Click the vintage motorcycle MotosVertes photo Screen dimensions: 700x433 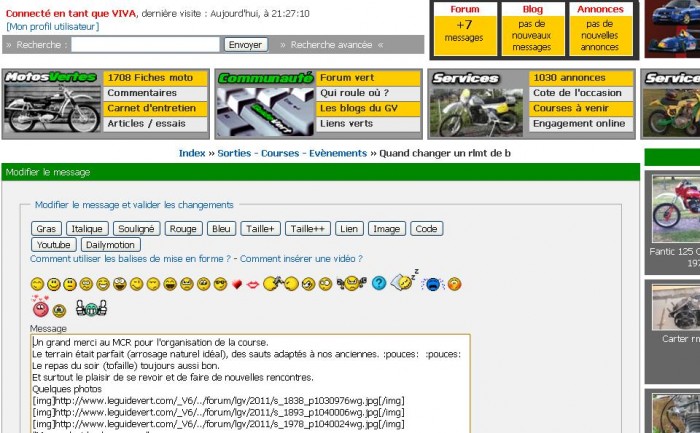[53, 108]
